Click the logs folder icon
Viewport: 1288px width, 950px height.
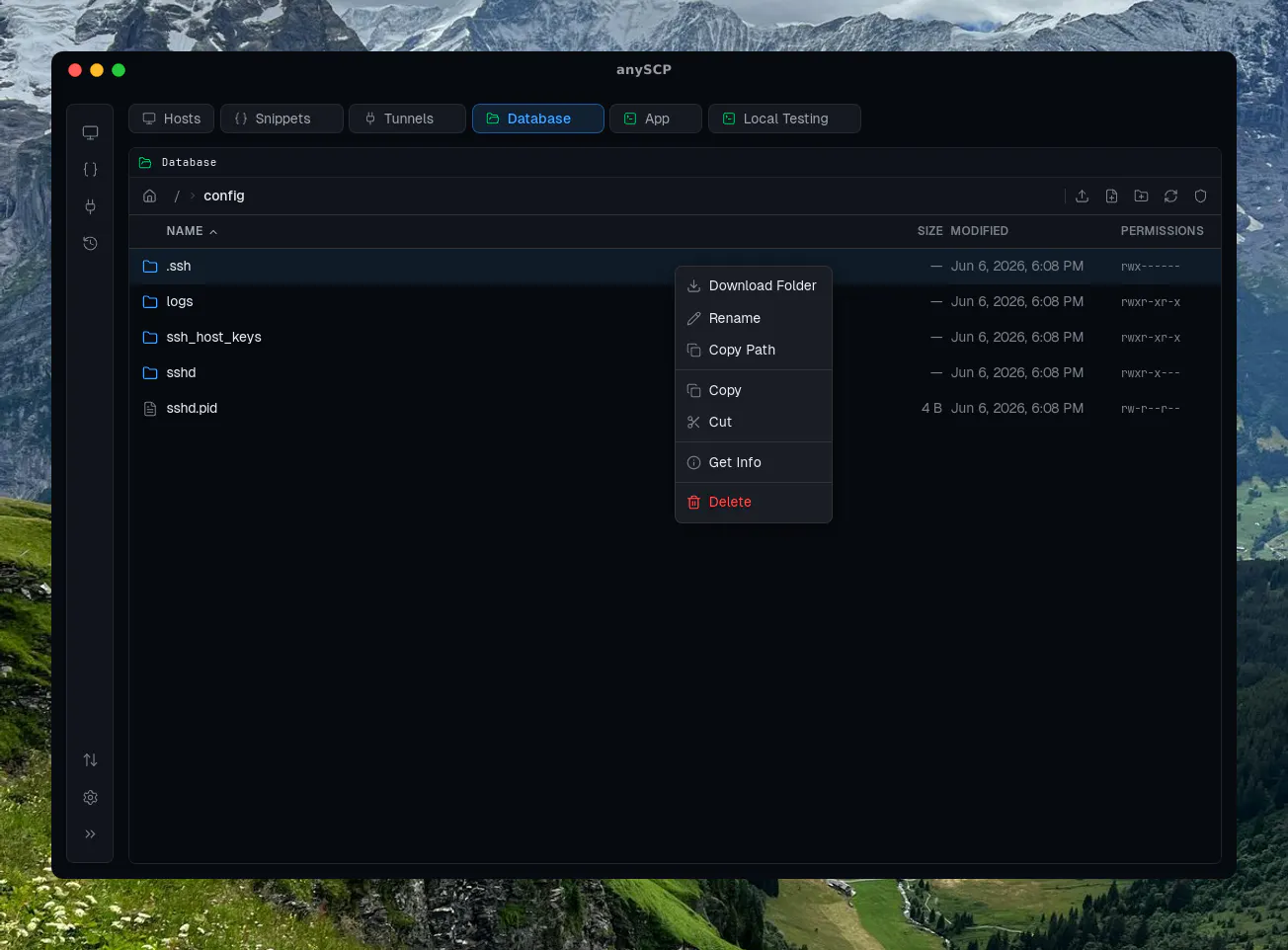coord(150,302)
